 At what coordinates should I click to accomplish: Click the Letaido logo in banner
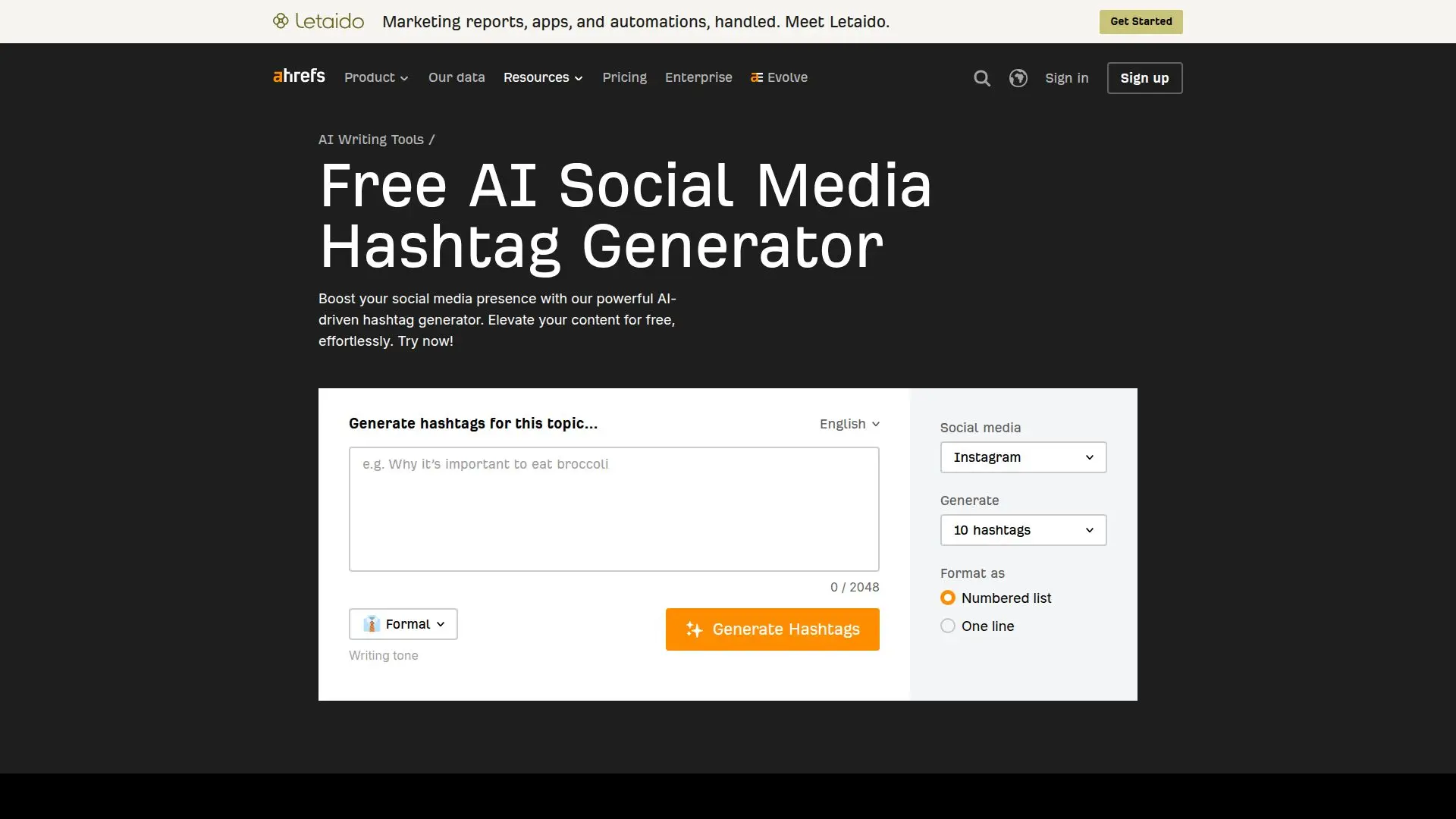tap(318, 21)
